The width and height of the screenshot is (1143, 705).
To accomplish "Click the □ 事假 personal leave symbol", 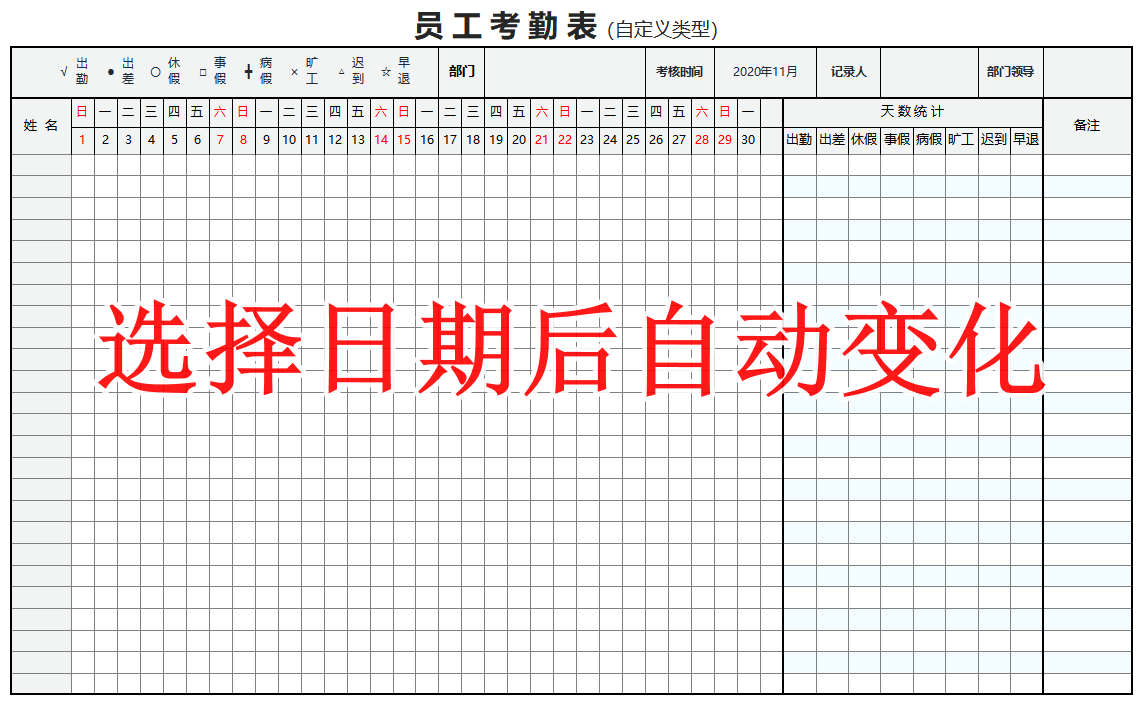I will point(210,71).
